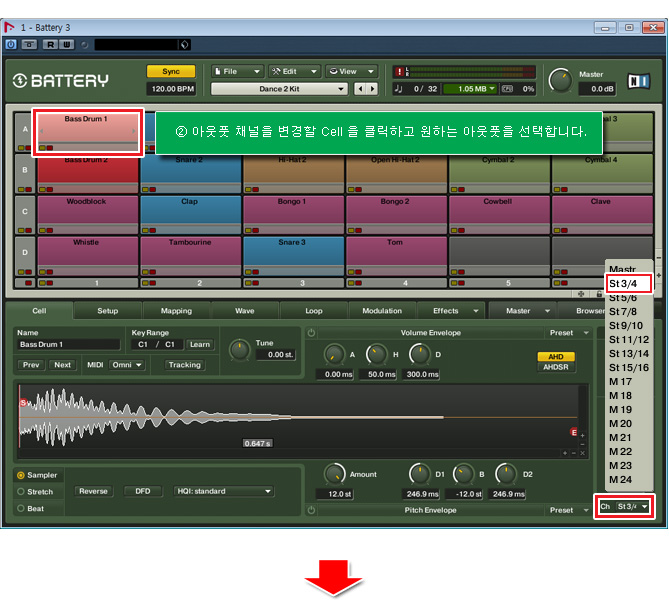Click the Key Range Learn button
669x608 pixels.
pos(200,344)
